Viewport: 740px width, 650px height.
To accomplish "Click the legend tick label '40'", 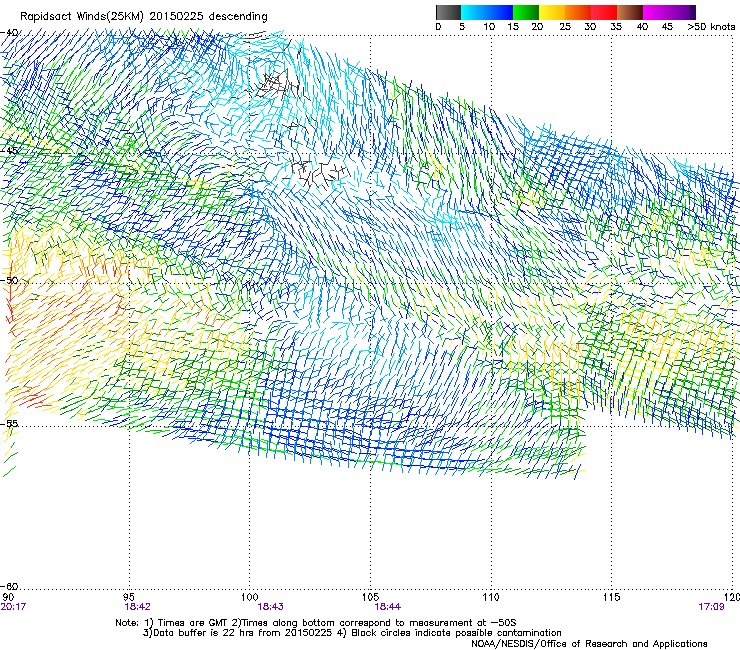I will (x=642, y=27).
